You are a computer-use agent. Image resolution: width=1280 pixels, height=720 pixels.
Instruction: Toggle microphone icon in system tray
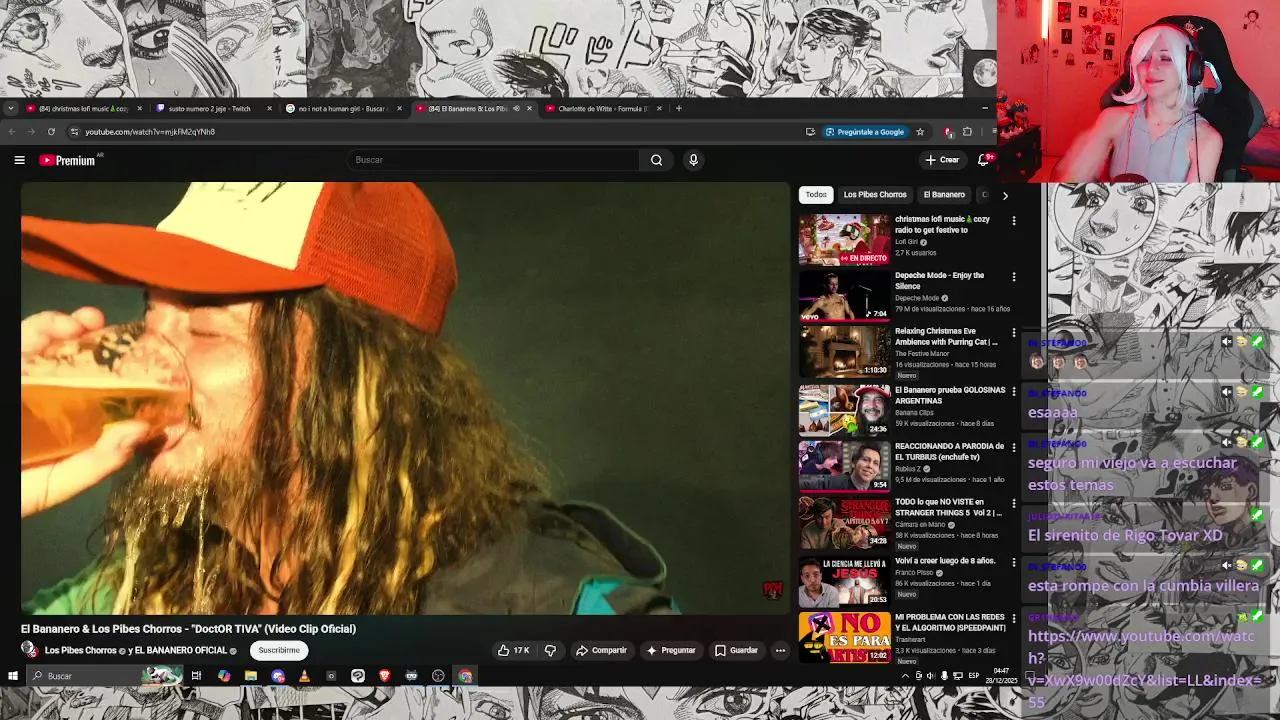coord(943,676)
